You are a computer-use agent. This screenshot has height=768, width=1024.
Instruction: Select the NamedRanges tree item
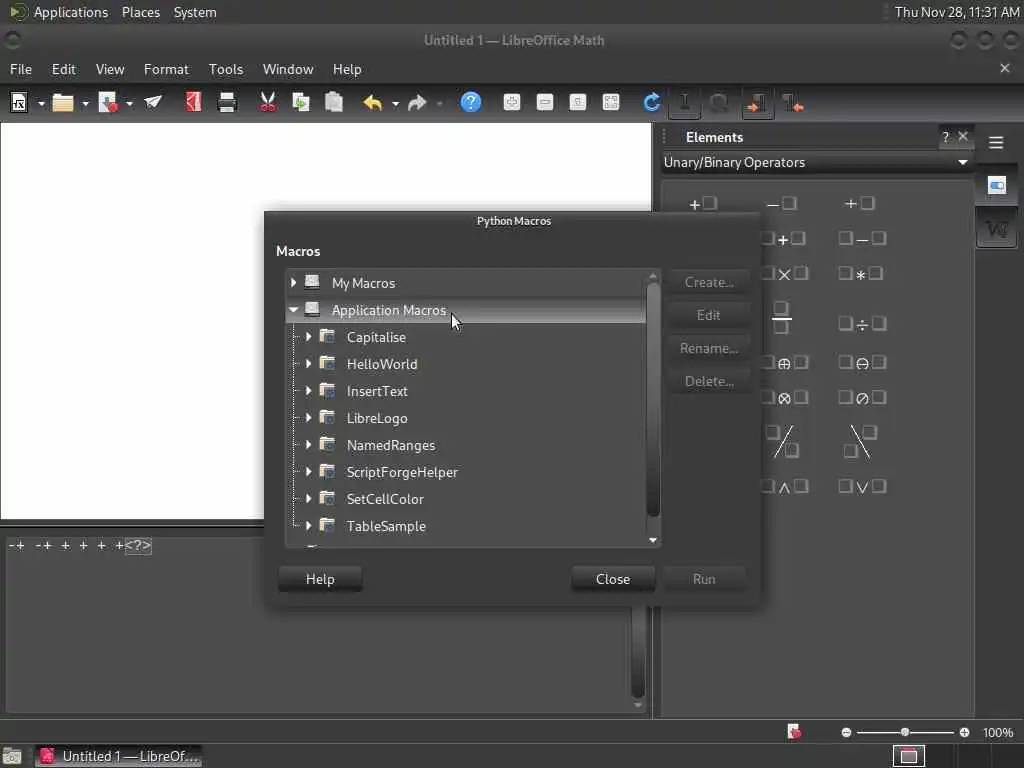391,445
